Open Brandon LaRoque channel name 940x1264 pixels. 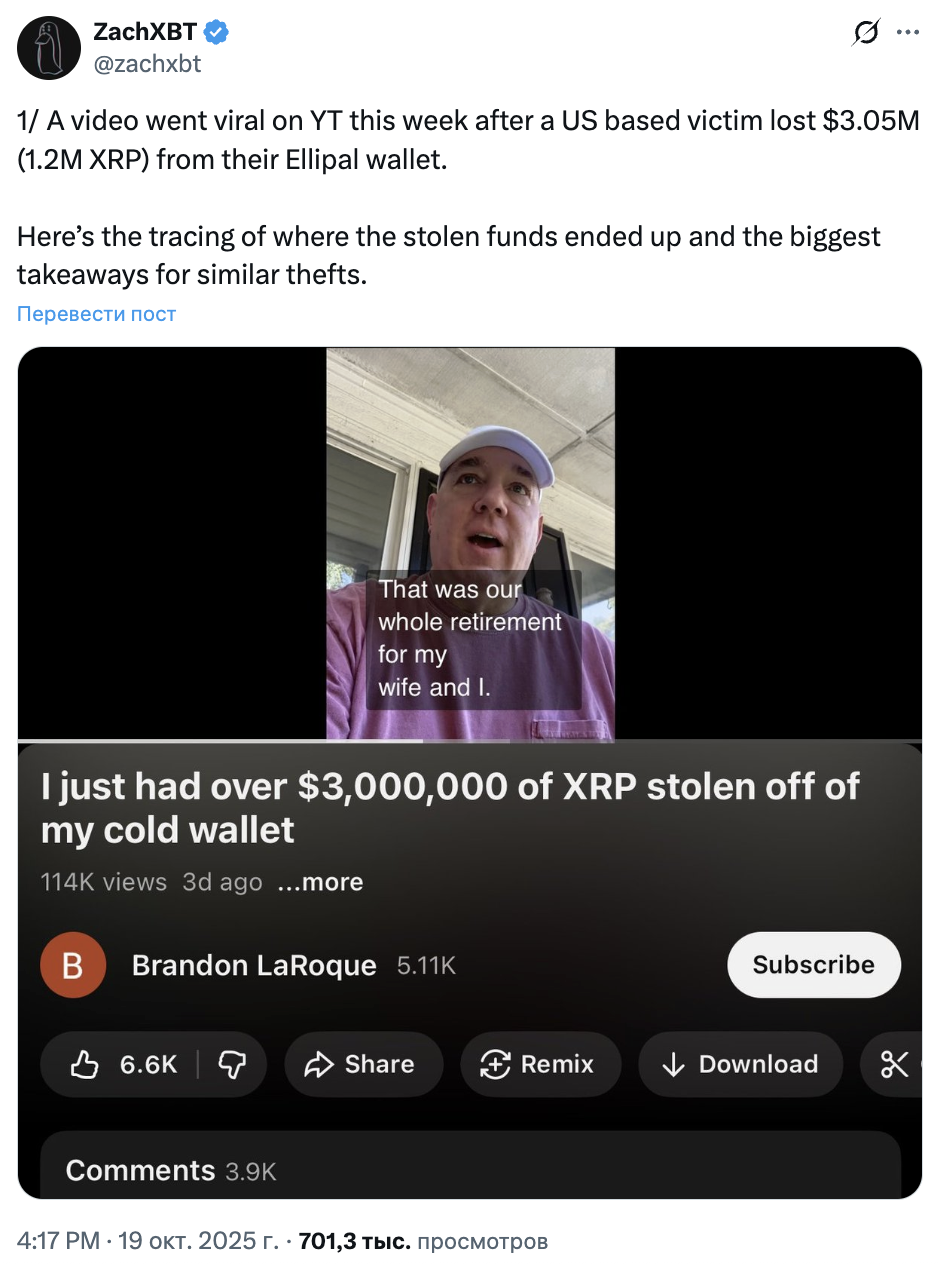pos(254,965)
